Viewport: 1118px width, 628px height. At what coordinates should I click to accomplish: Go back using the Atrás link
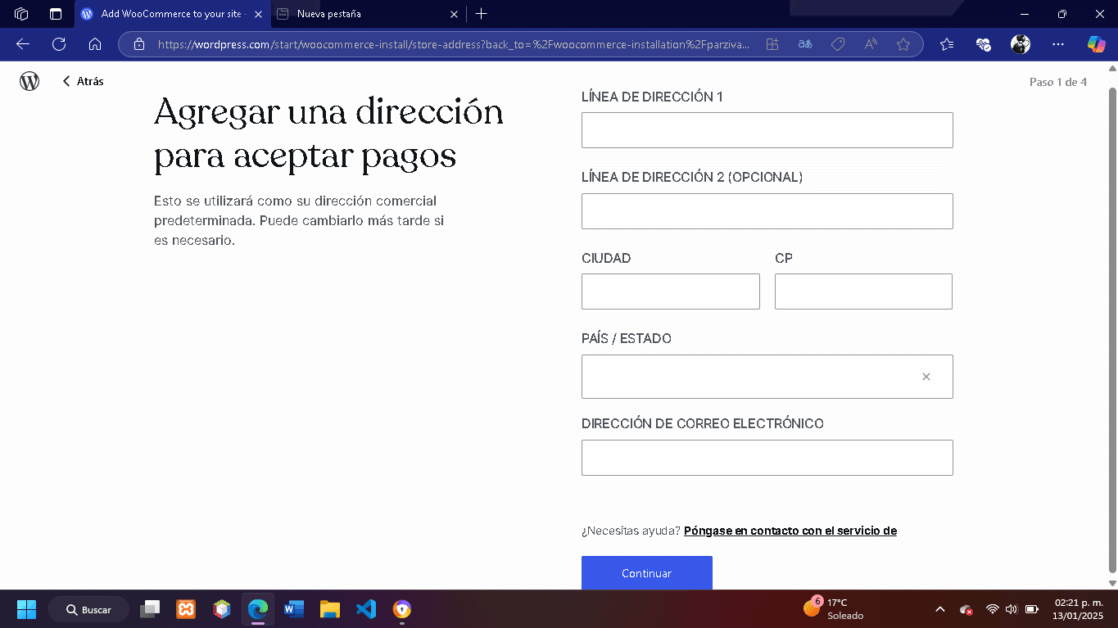[x=83, y=81]
